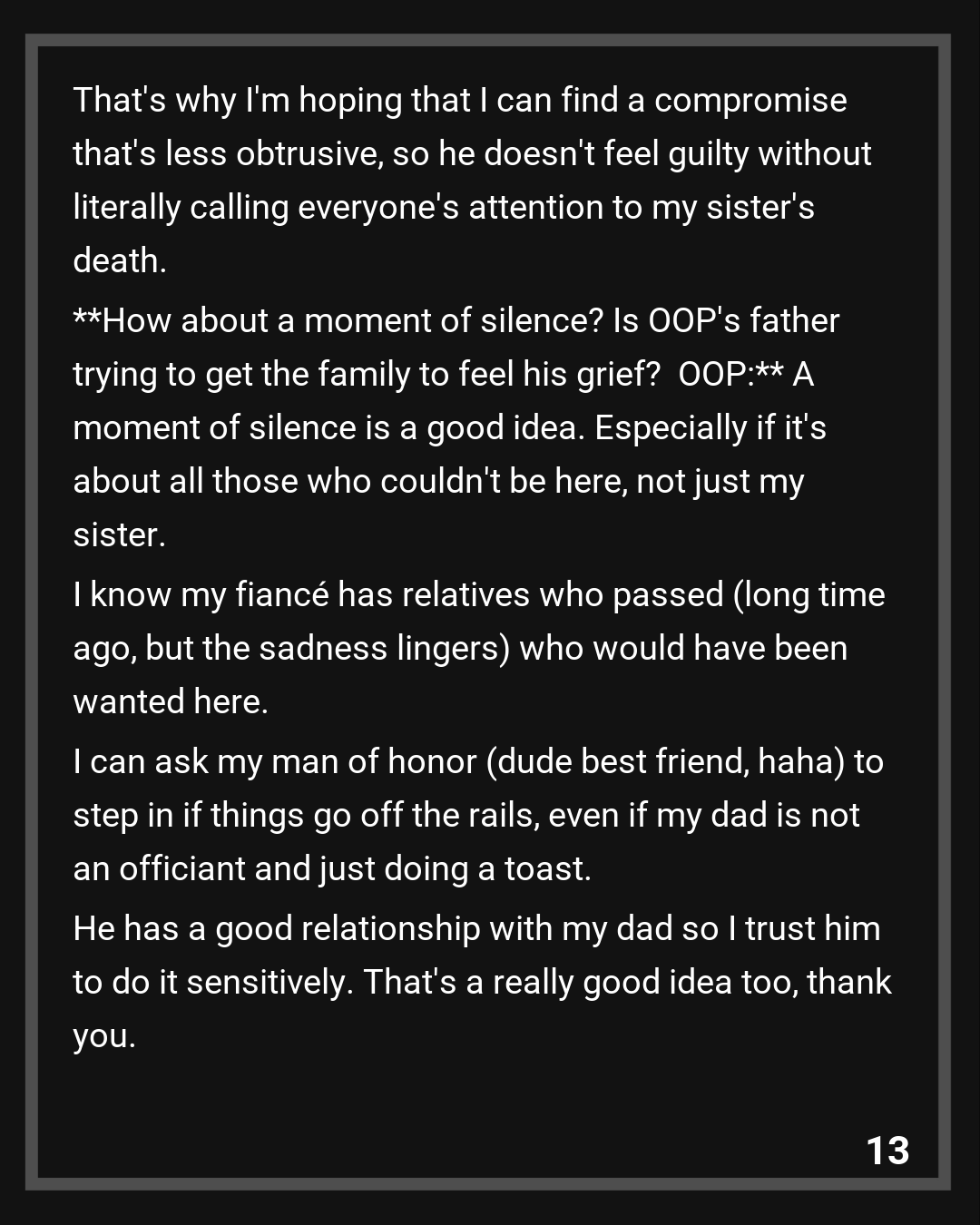Image resolution: width=980 pixels, height=1225 pixels.
Task: Click the word "sister." ending the second paragraph
Action: tap(119, 535)
